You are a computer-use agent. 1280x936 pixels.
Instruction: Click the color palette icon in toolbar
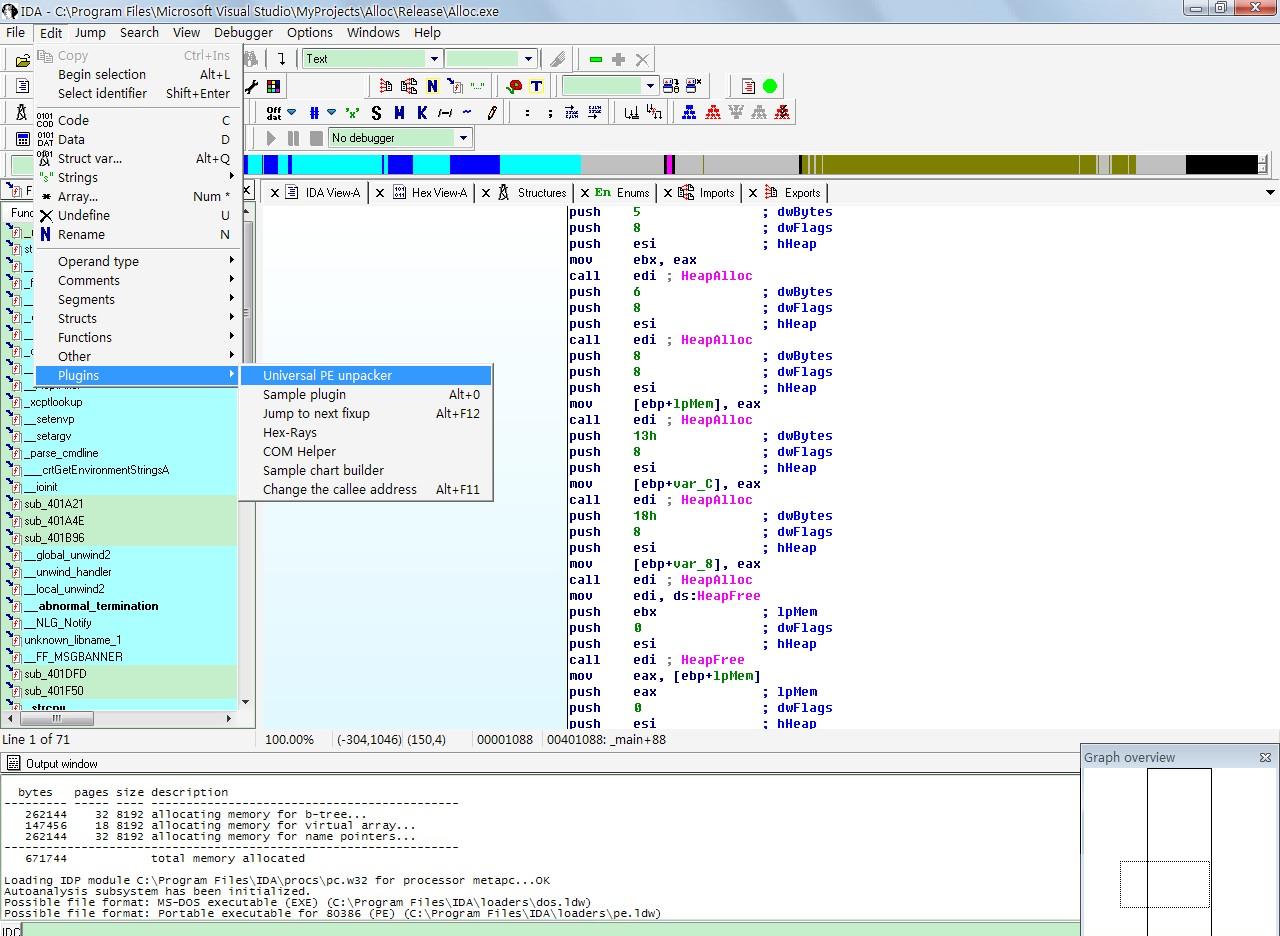point(273,86)
